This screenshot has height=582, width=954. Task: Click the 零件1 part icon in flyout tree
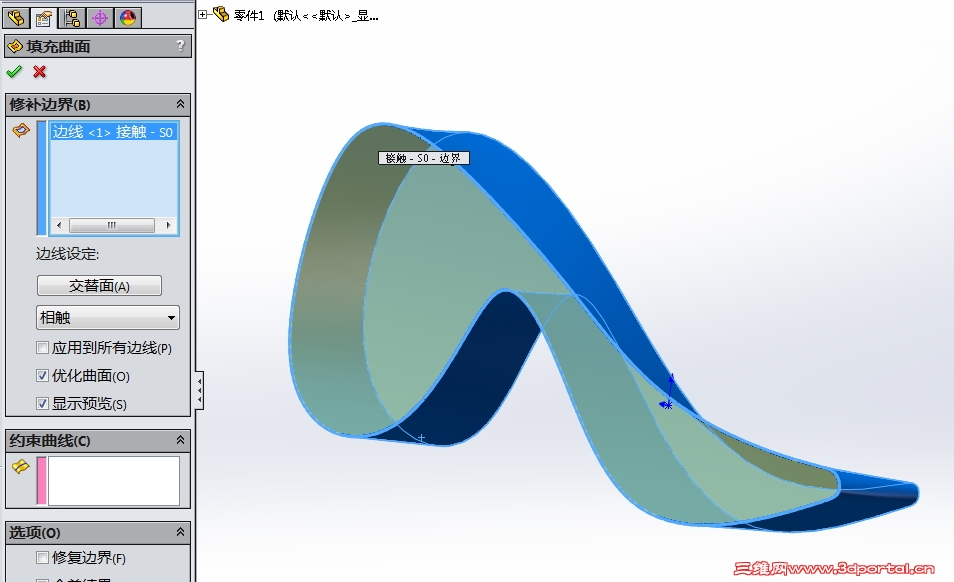click(220, 14)
